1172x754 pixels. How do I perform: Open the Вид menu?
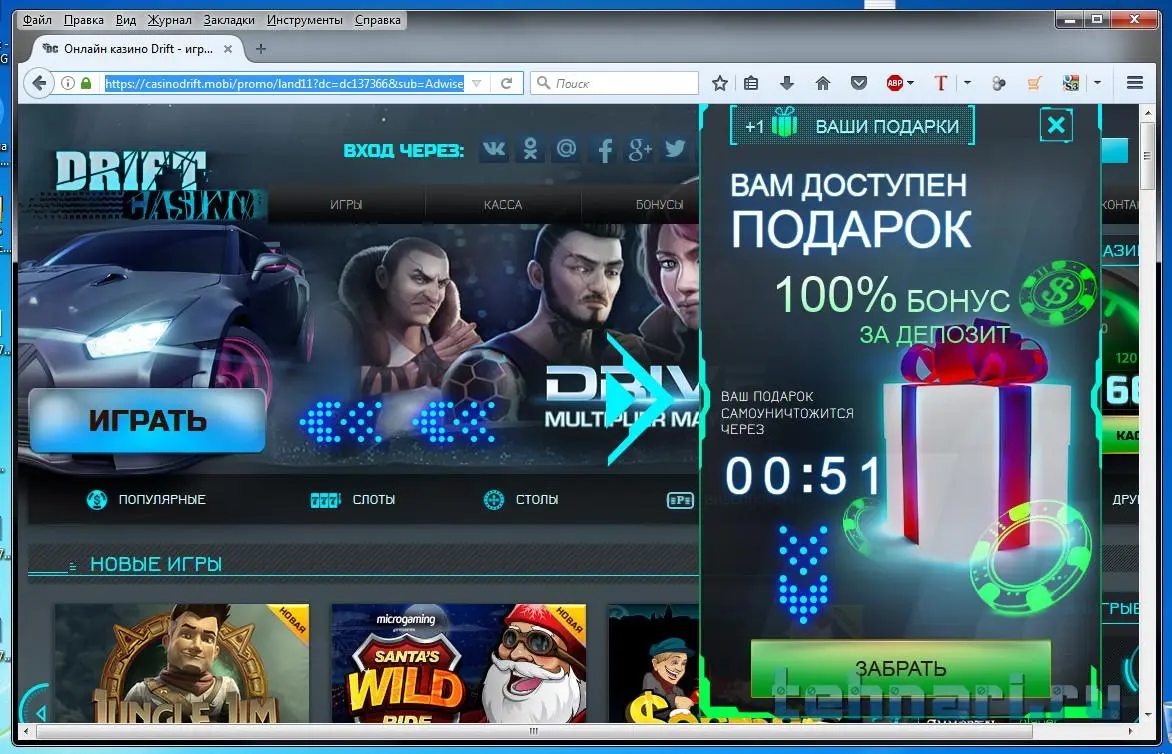pyautogui.click(x=126, y=20)
